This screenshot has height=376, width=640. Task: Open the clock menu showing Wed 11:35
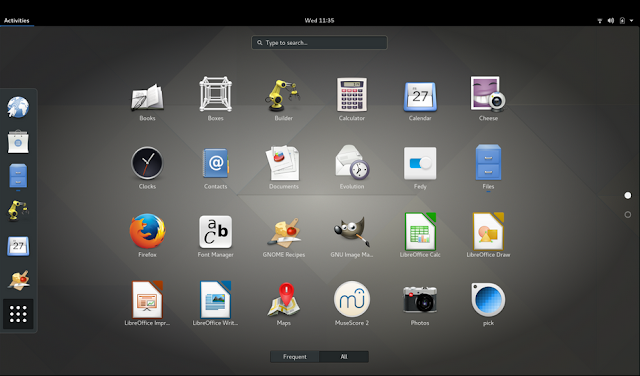pyautogui.click(x=319, y=20)
